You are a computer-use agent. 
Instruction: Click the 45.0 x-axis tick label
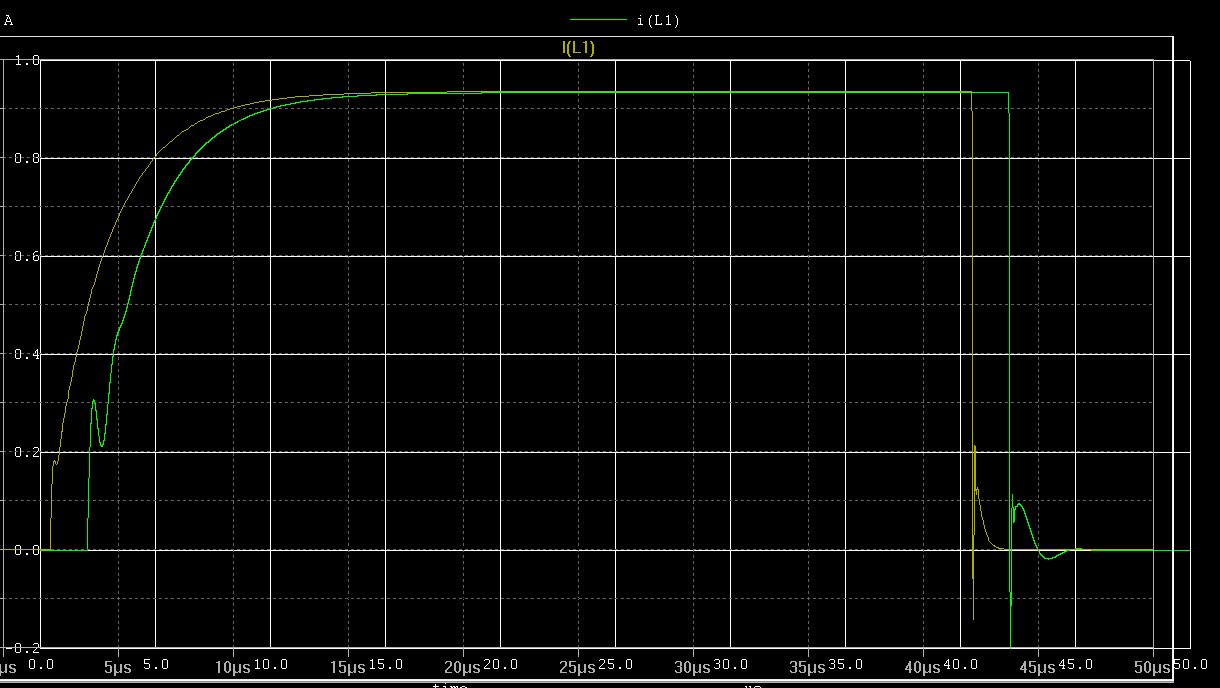[1076, 664]
